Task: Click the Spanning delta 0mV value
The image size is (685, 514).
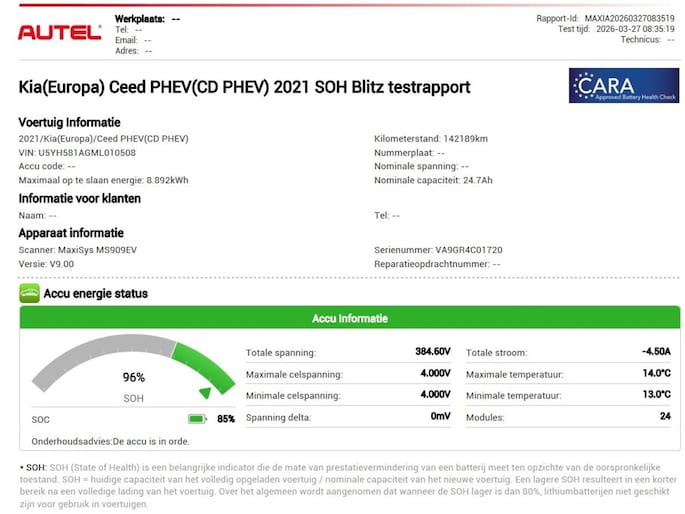Action: (440, 415)
